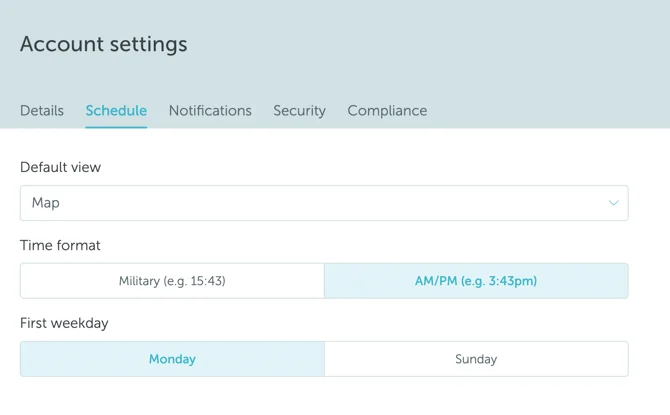Click the Account settings heading
Screen dimensions: 670x415
tap(104, 44)
